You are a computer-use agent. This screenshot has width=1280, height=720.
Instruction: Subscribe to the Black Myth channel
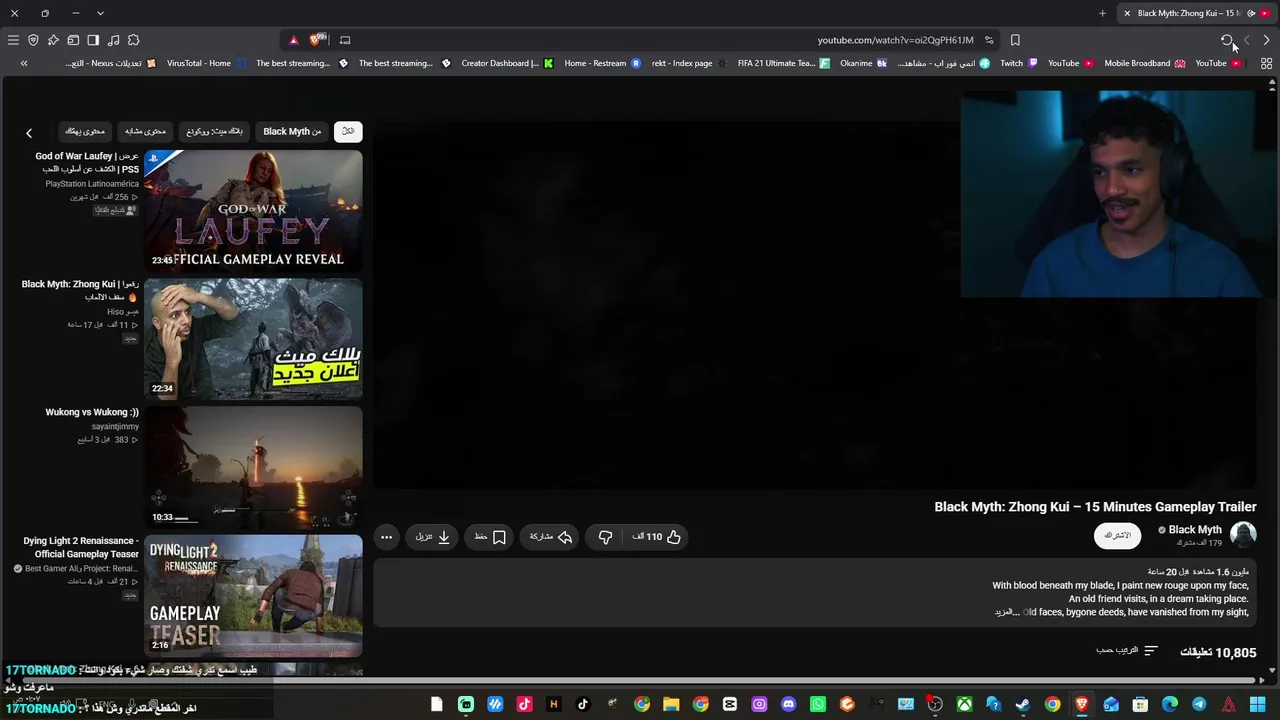coord(1117,536)
